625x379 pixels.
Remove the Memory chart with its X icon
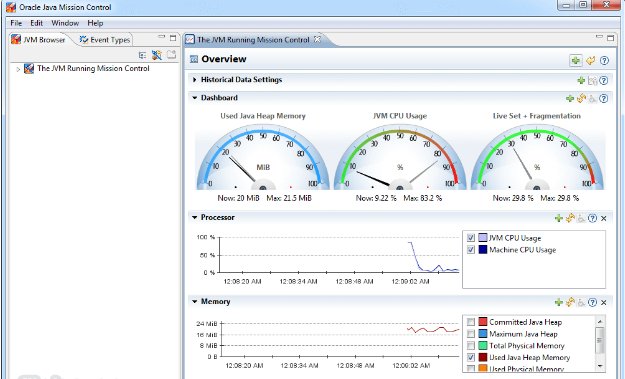603,303
